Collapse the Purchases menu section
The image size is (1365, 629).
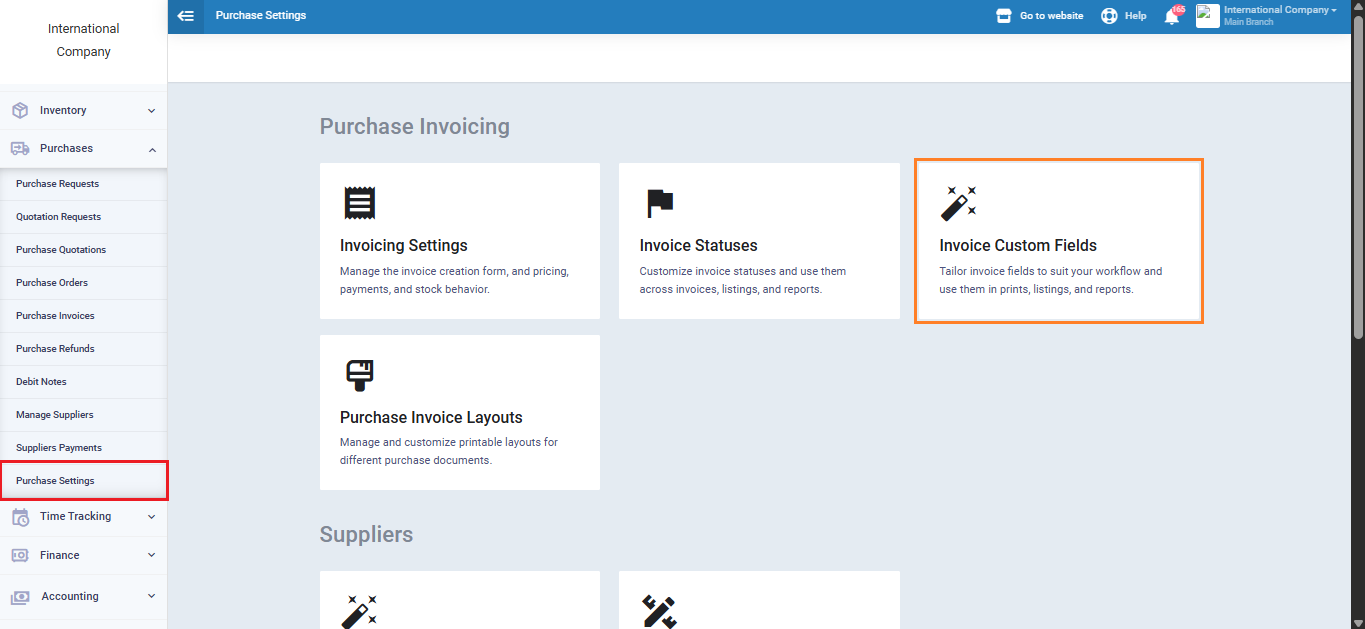(x=84, y=148)
